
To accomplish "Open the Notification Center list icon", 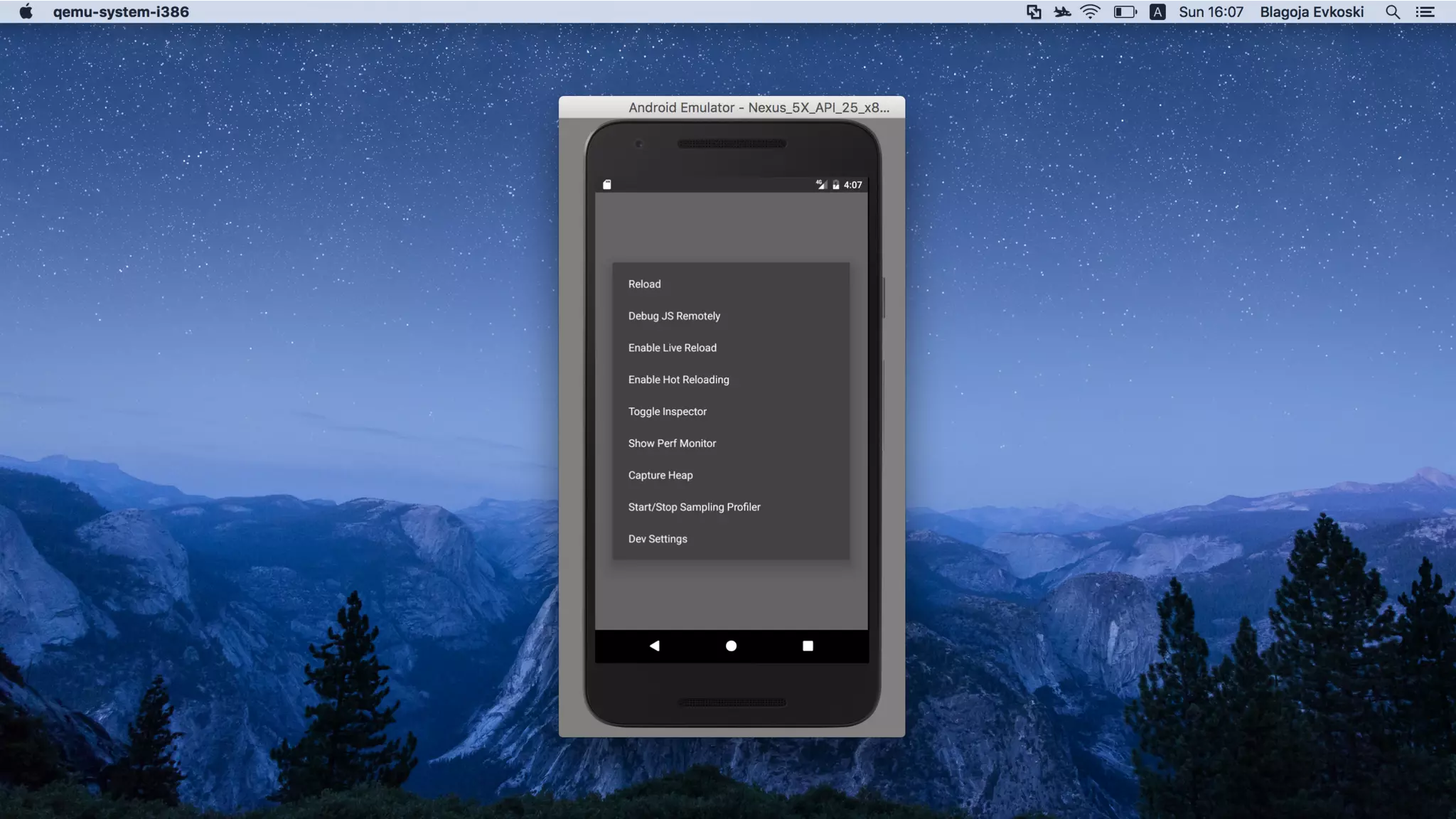I will (1425, 12).
